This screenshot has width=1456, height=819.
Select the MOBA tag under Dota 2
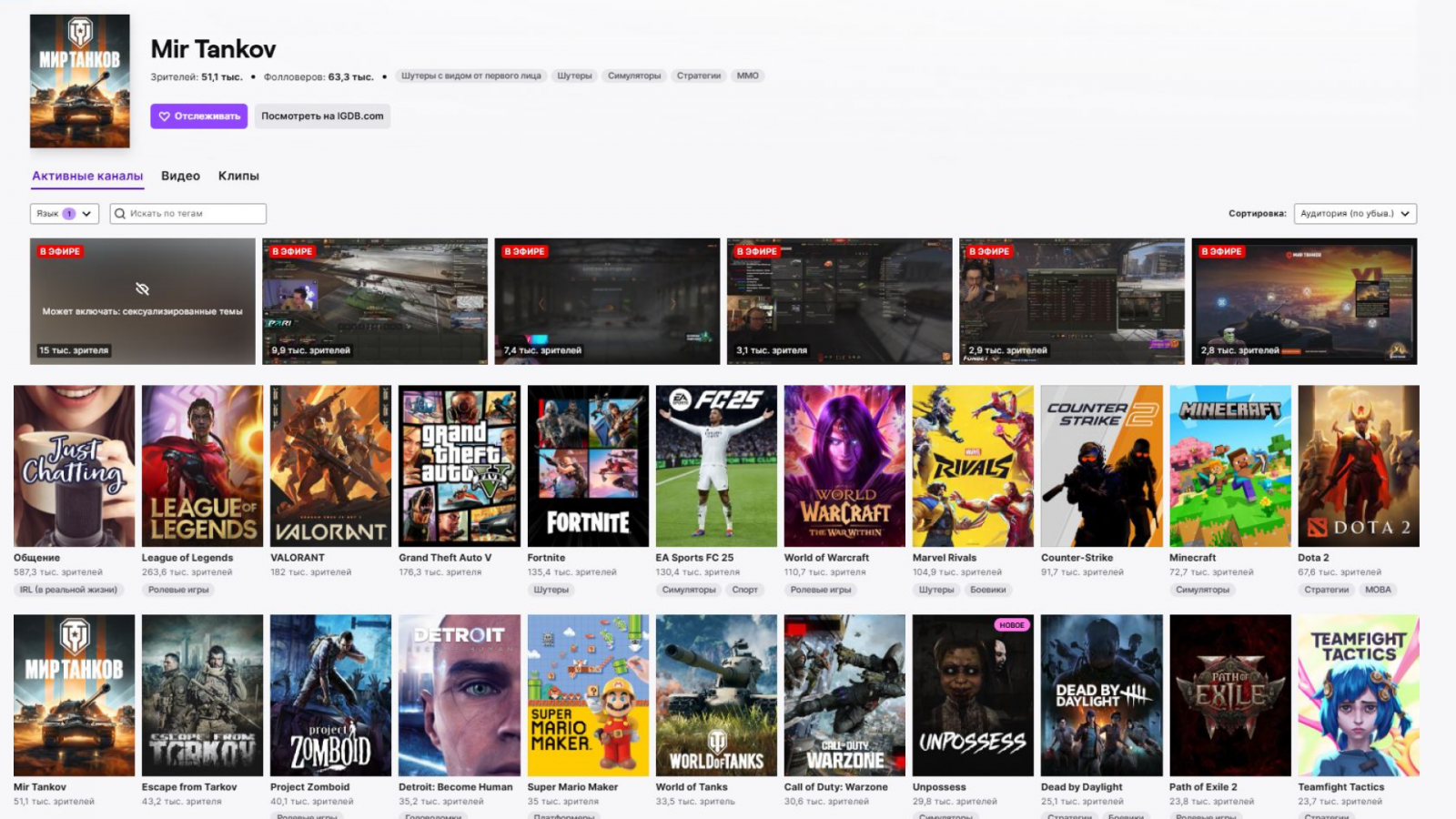pos(1378,590)
